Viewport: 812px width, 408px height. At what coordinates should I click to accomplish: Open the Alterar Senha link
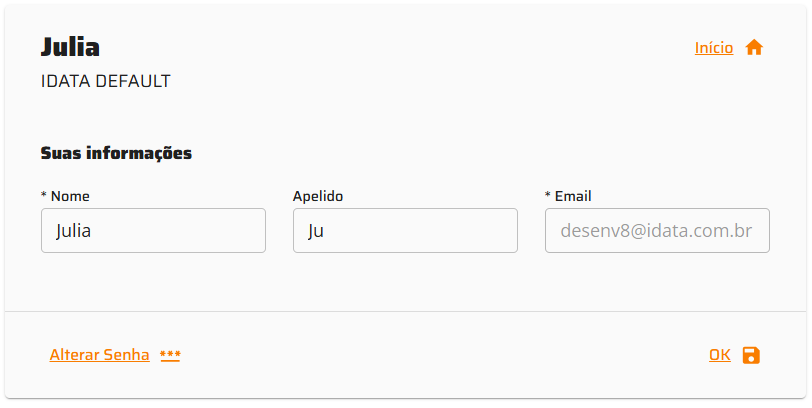tap(99, 355)
